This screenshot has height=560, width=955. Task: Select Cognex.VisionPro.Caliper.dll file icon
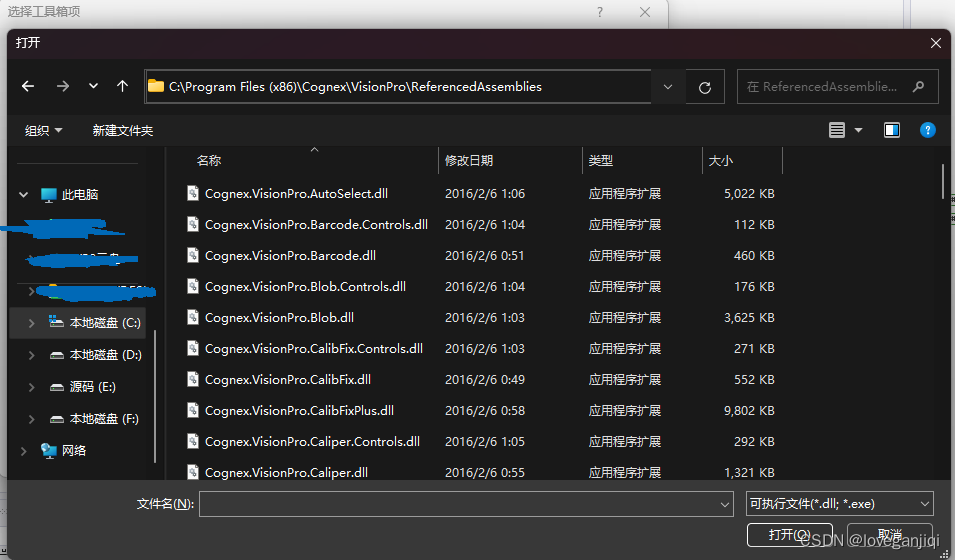tap(192, 472)
